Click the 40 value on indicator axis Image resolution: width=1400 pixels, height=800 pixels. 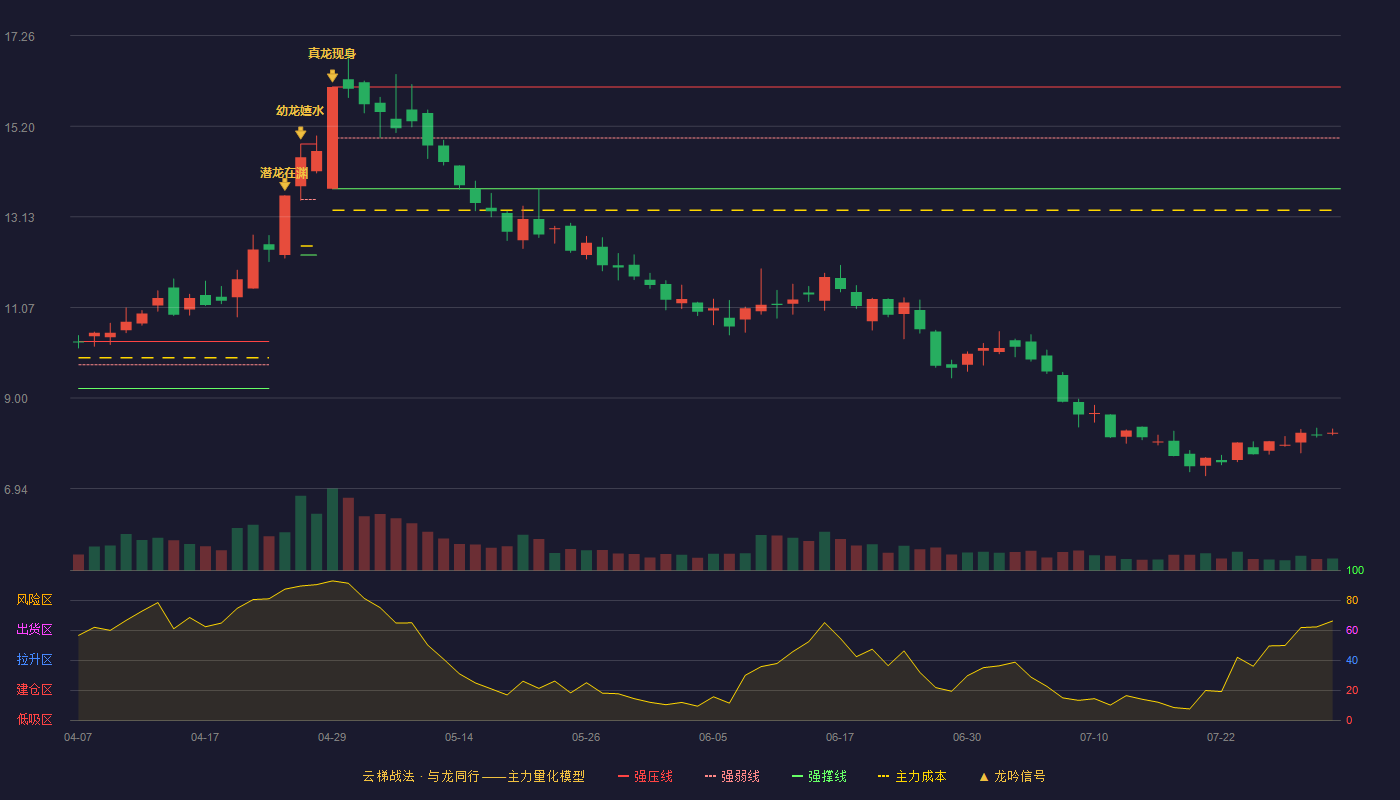pos(1352,660)
